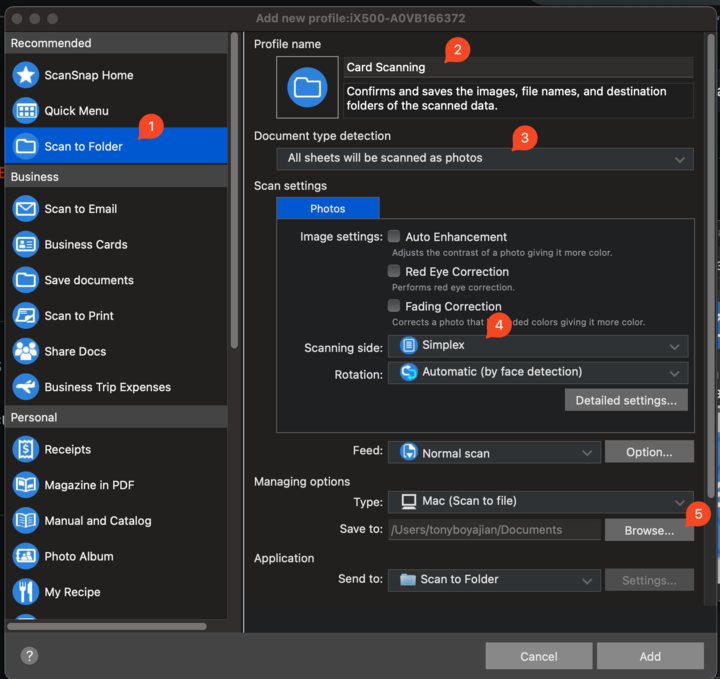Select the Scan to Print row
720x679 pixels.
[x=116, y=316]
